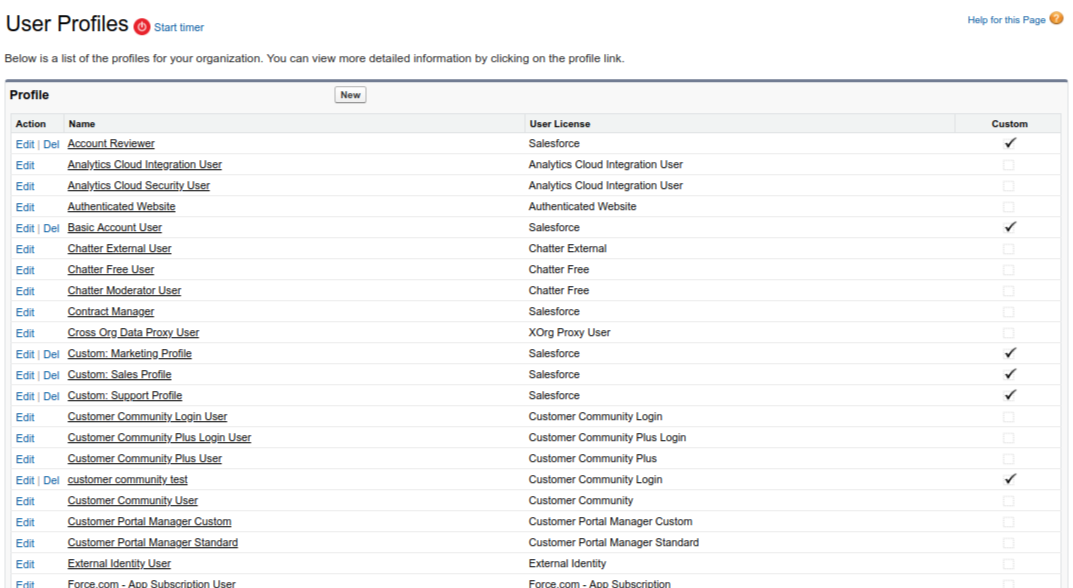Click Edit for Account Reviewer profile
The height and width of the screenshot is (588, 1073).
(25, 145)
